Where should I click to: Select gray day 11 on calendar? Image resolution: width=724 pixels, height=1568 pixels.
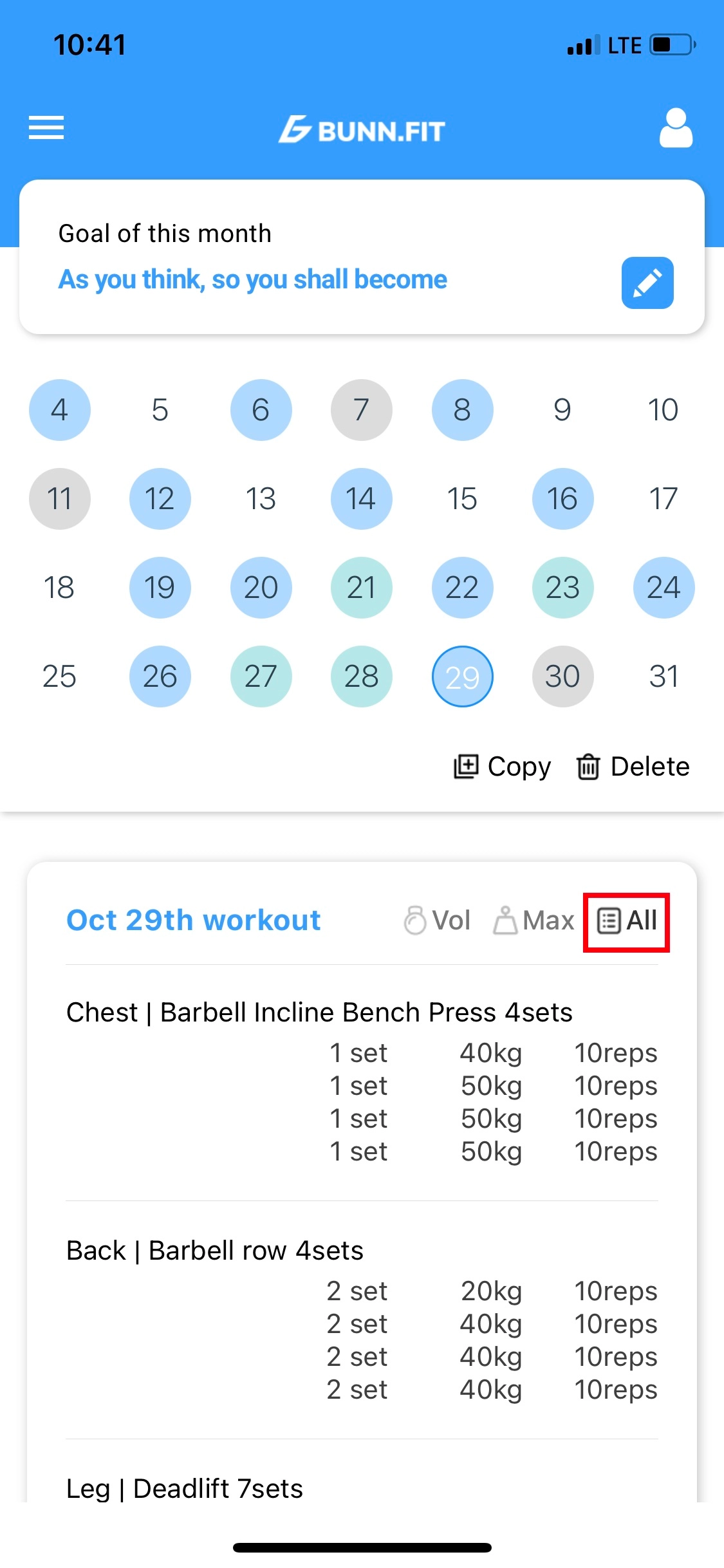(59, 499)
